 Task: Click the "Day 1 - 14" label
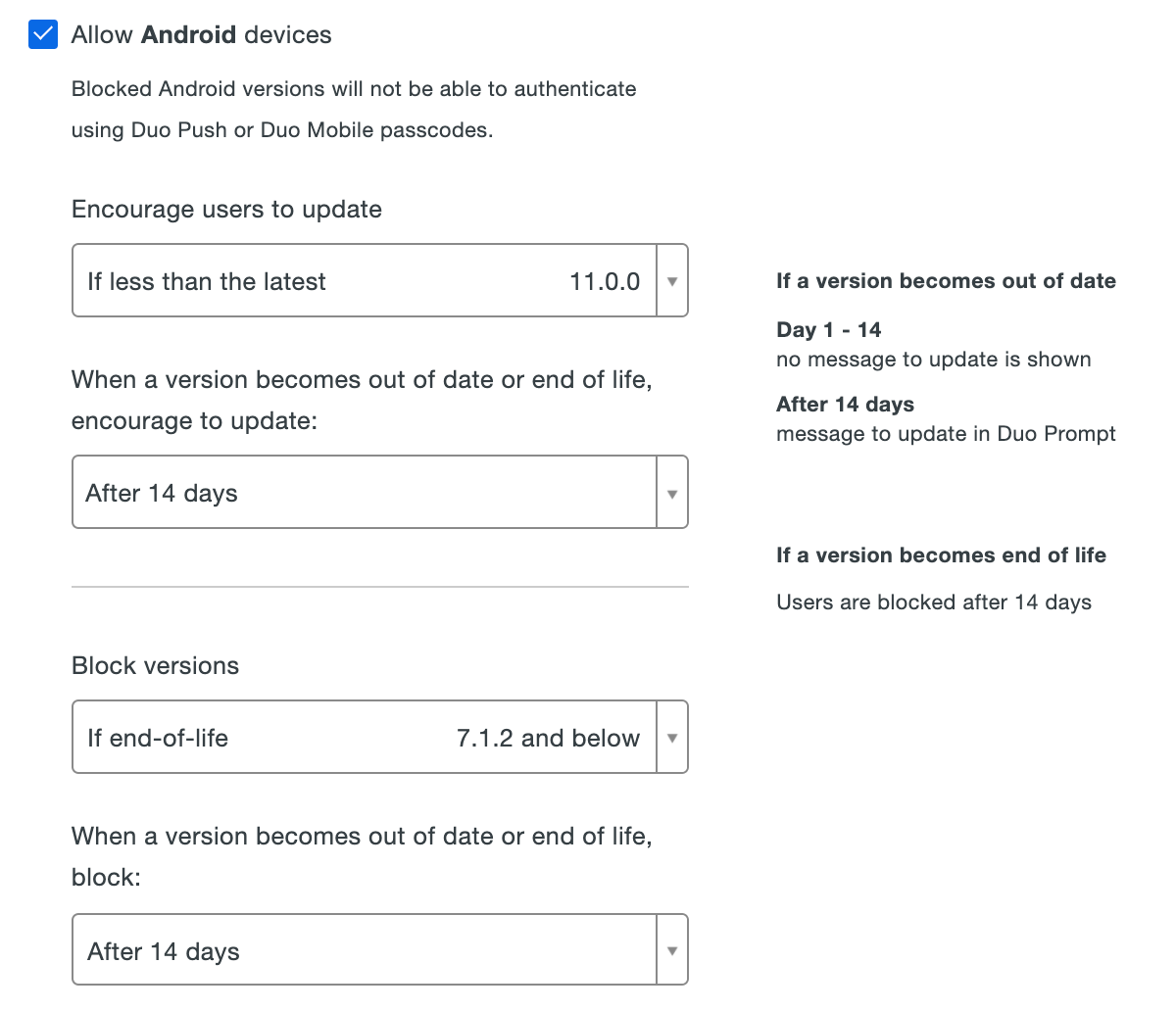coord(828,330)
